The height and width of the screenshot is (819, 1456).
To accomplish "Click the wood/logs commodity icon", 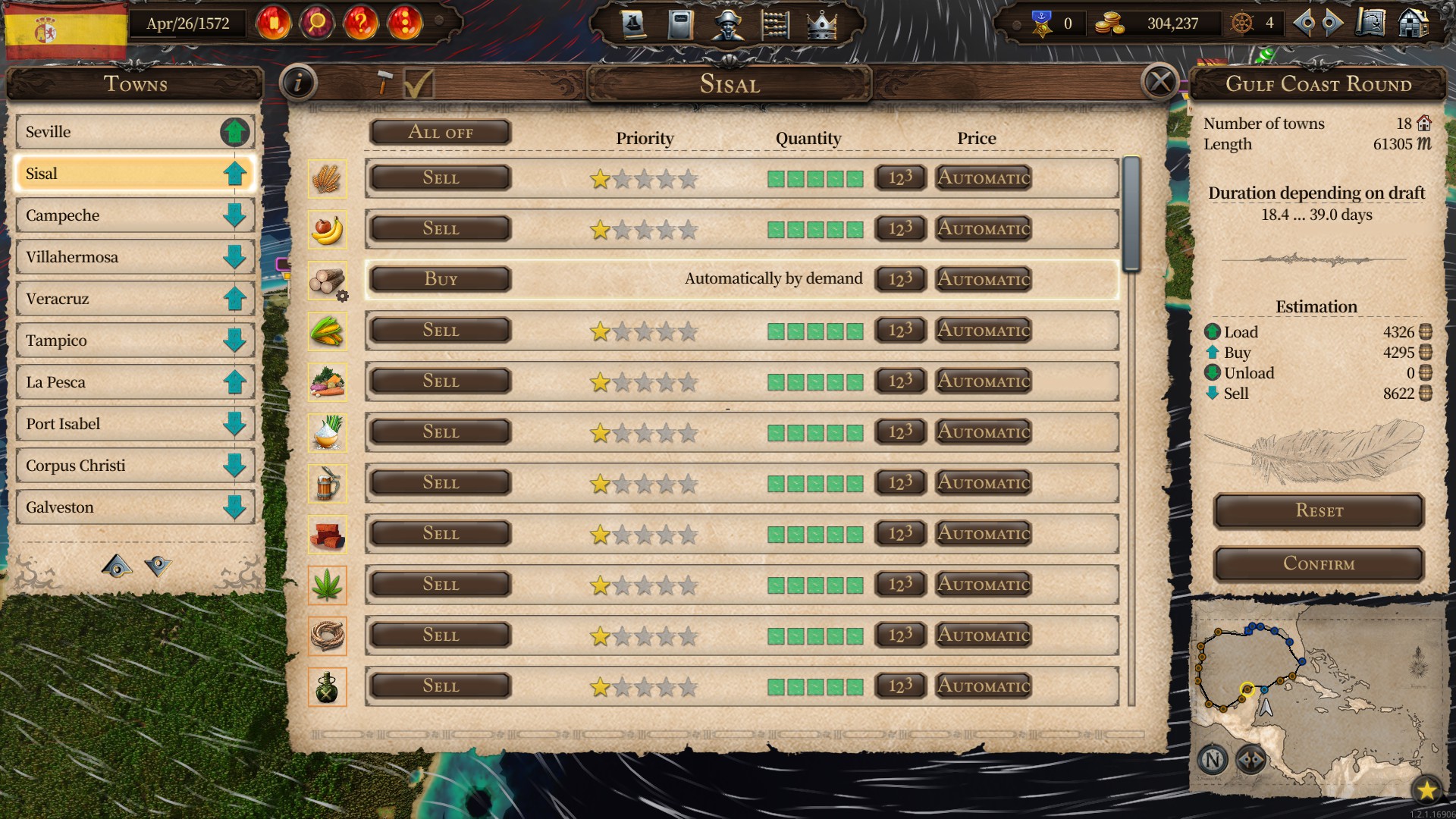I will 328,279.
